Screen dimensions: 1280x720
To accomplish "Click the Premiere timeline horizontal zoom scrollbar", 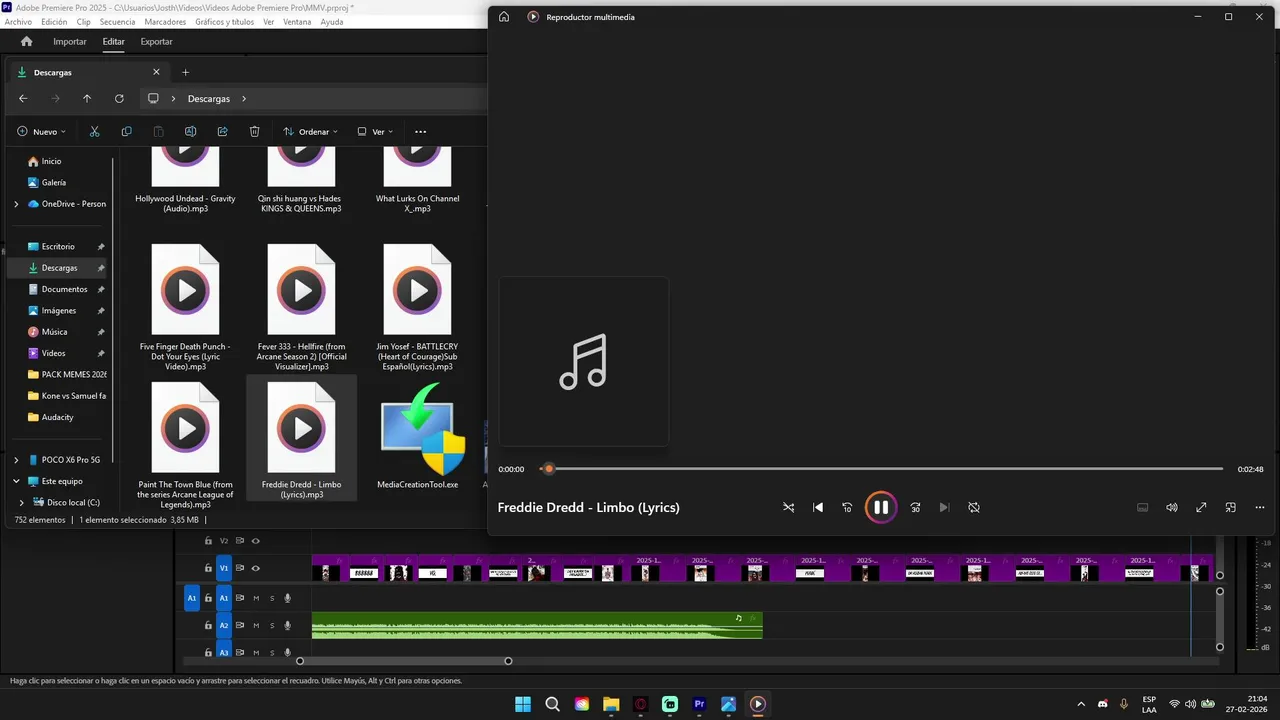I will point(404,661).
